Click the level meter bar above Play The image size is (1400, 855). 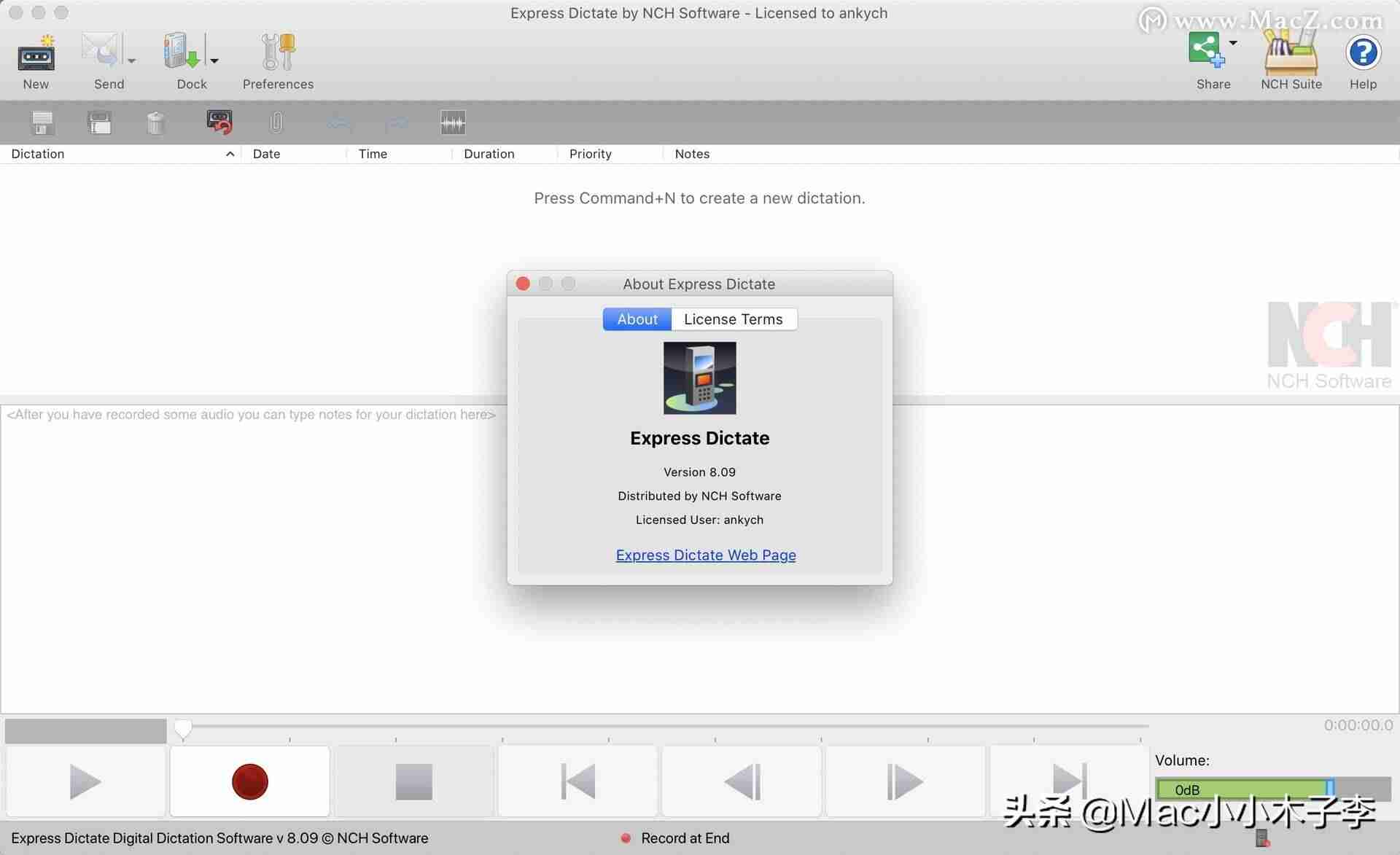pyautogui.click(x=86, y=731)
